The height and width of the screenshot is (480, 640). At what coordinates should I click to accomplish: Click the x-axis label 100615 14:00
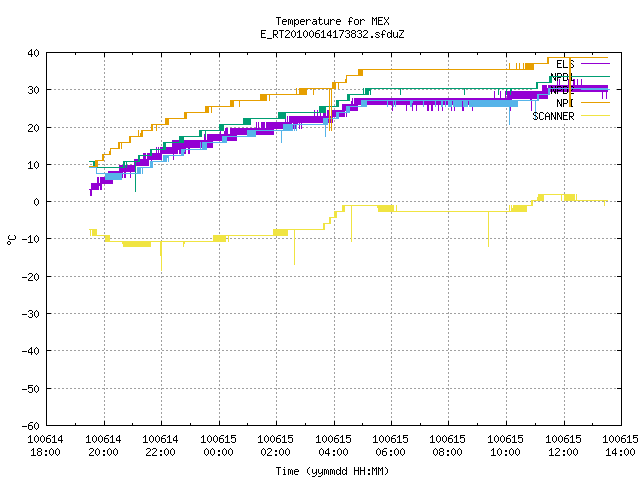point(620,446)
